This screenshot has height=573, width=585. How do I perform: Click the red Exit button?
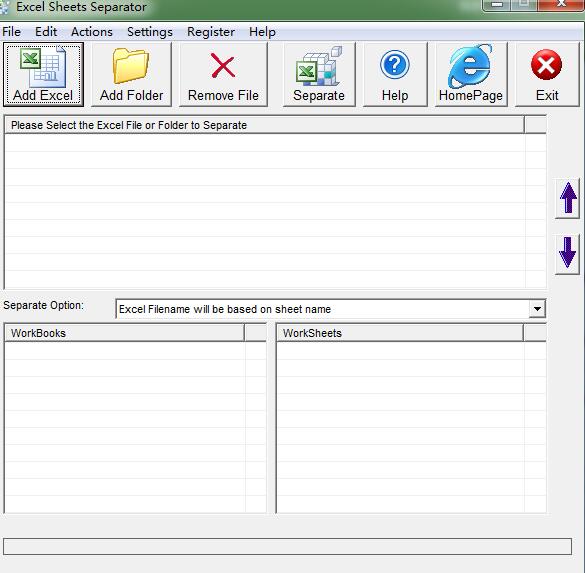547,74
